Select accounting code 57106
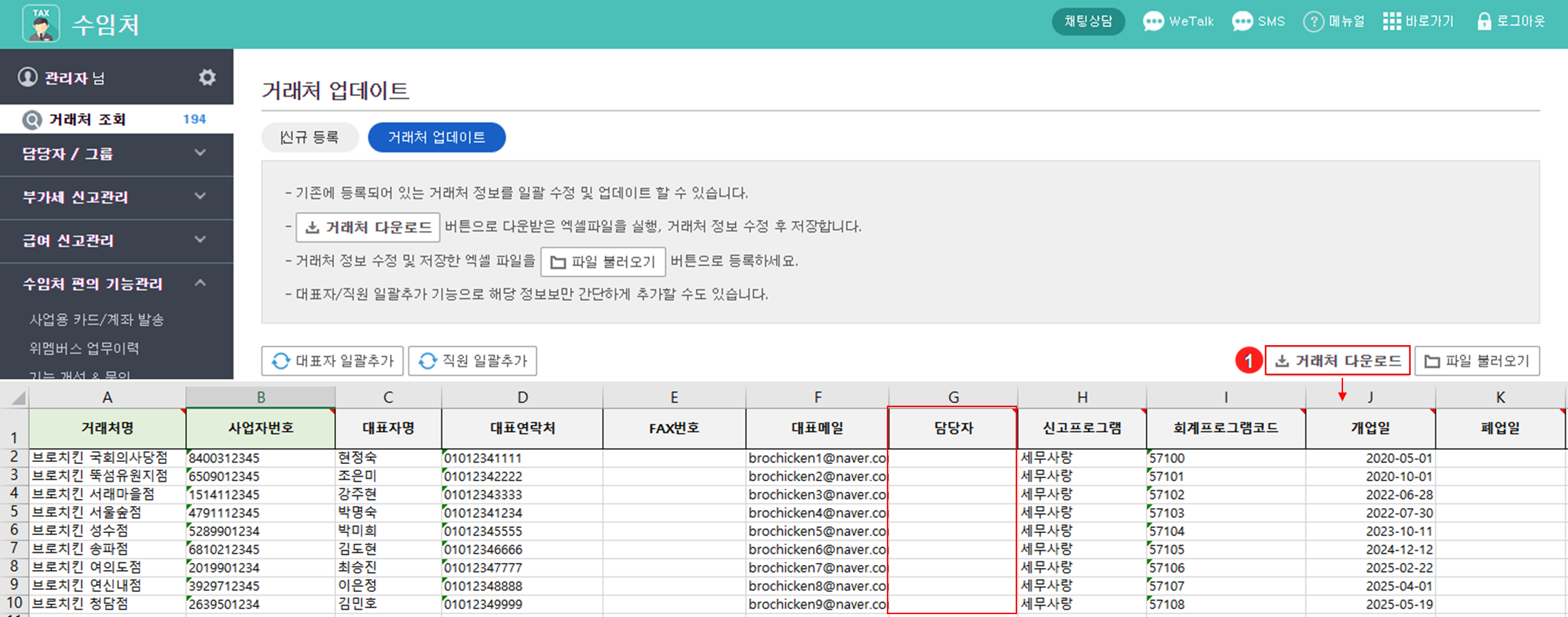The height and width of the screenshot is (617, 1568). click(1226, 567)
